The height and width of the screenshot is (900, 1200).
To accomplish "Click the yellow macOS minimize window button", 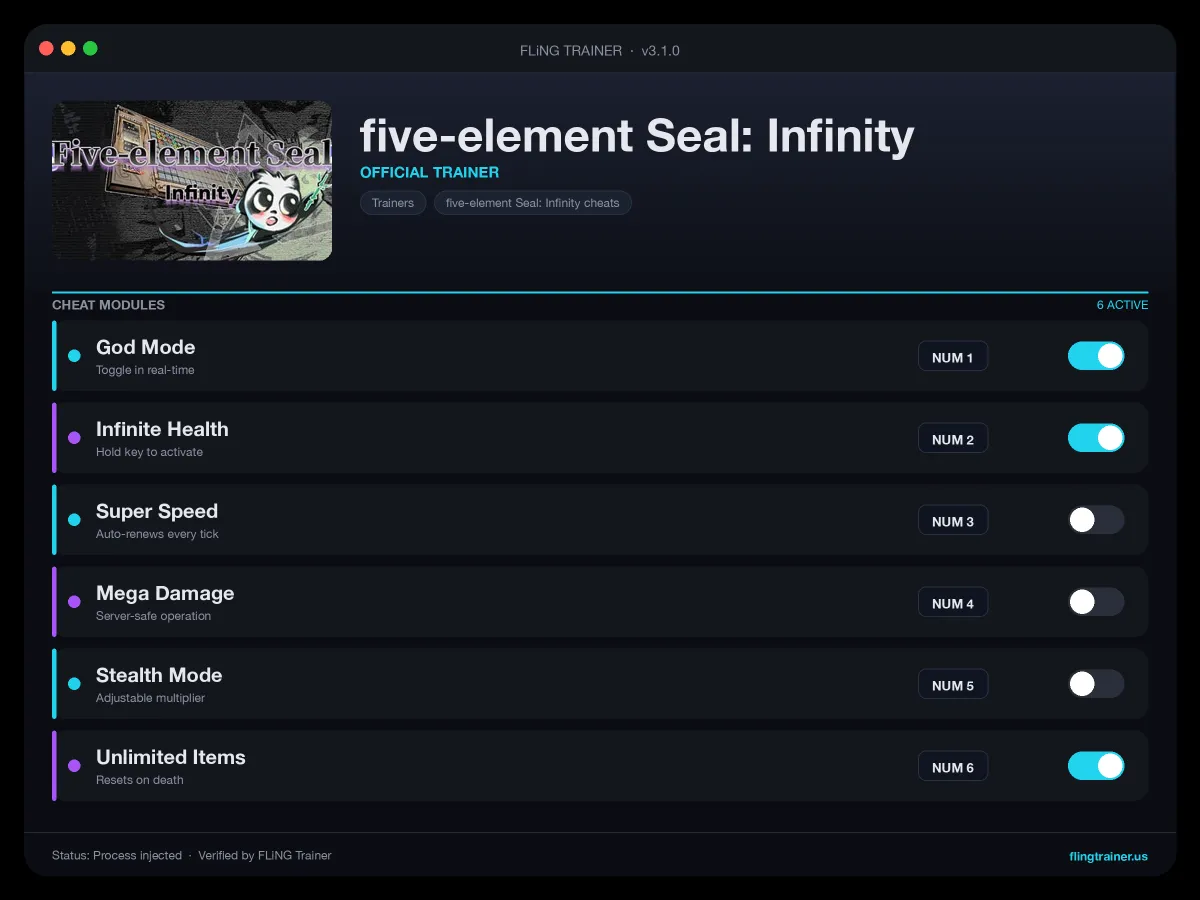I will 68,48.
